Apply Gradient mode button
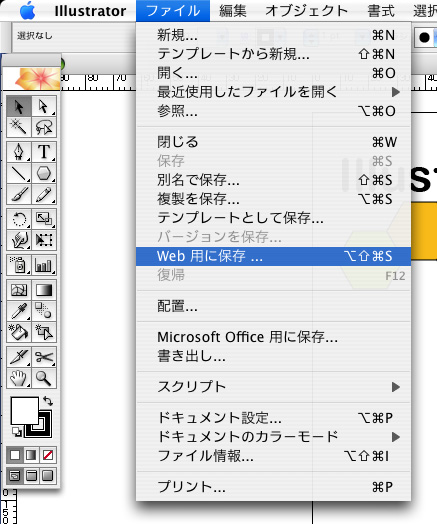Viewport: 437px width, 524px height. (31, 455)
